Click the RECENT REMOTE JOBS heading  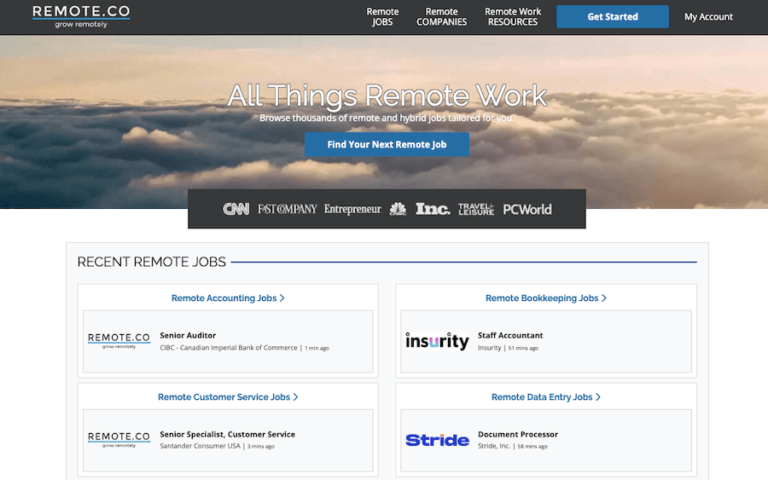point(151,262)
